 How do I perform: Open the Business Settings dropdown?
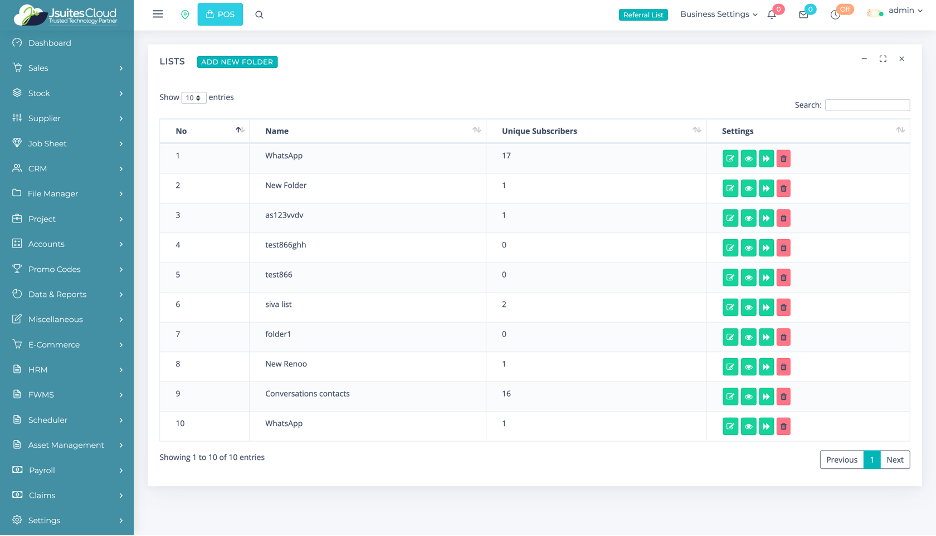(718, 15)
